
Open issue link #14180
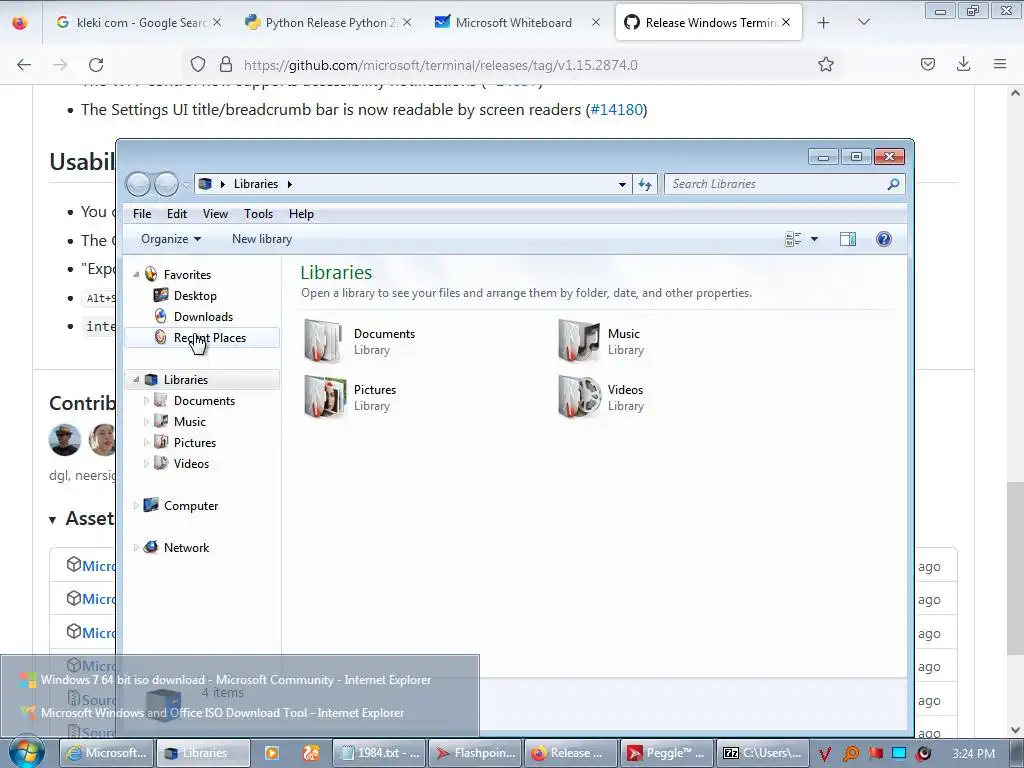pos(616,109)
